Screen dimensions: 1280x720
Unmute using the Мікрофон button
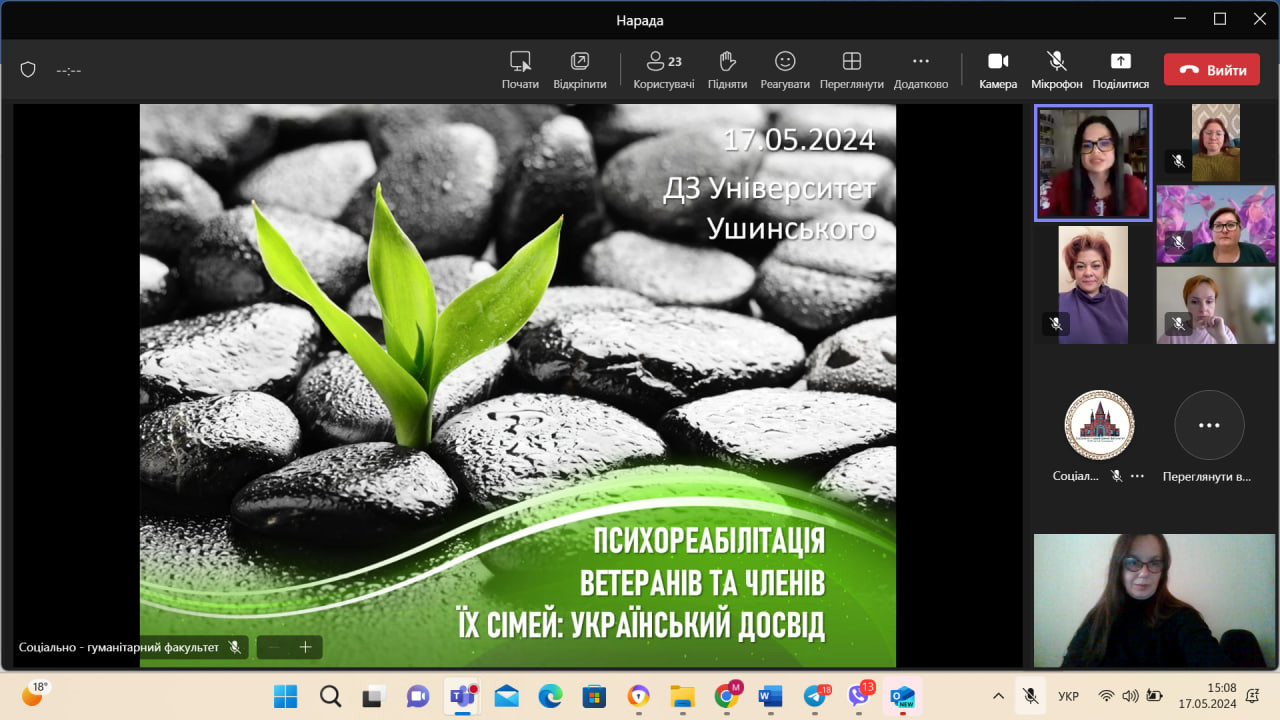[1056, 69]
